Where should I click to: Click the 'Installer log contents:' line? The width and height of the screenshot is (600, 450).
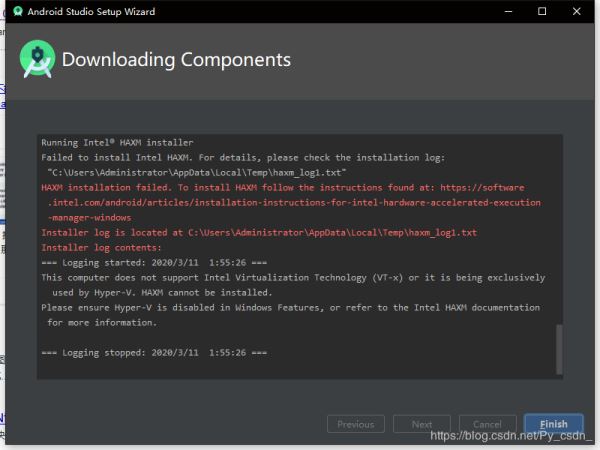click(x=101, y=248)
